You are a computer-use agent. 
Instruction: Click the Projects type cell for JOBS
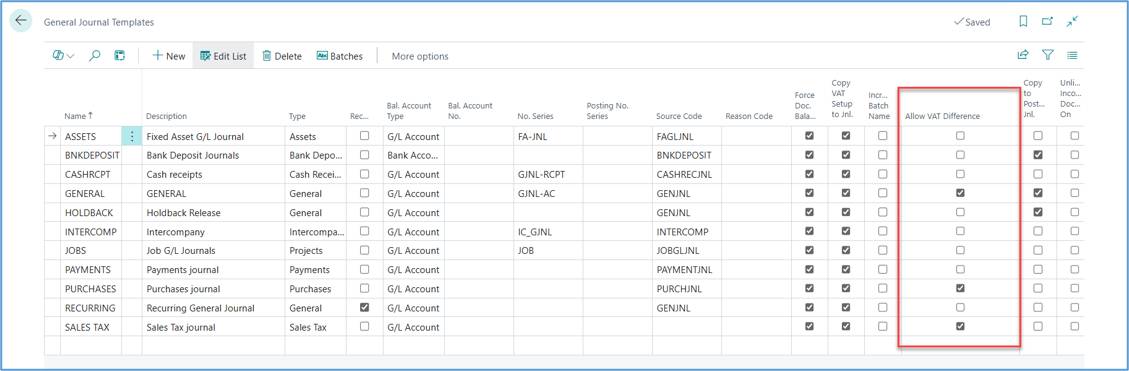(315, 250)
